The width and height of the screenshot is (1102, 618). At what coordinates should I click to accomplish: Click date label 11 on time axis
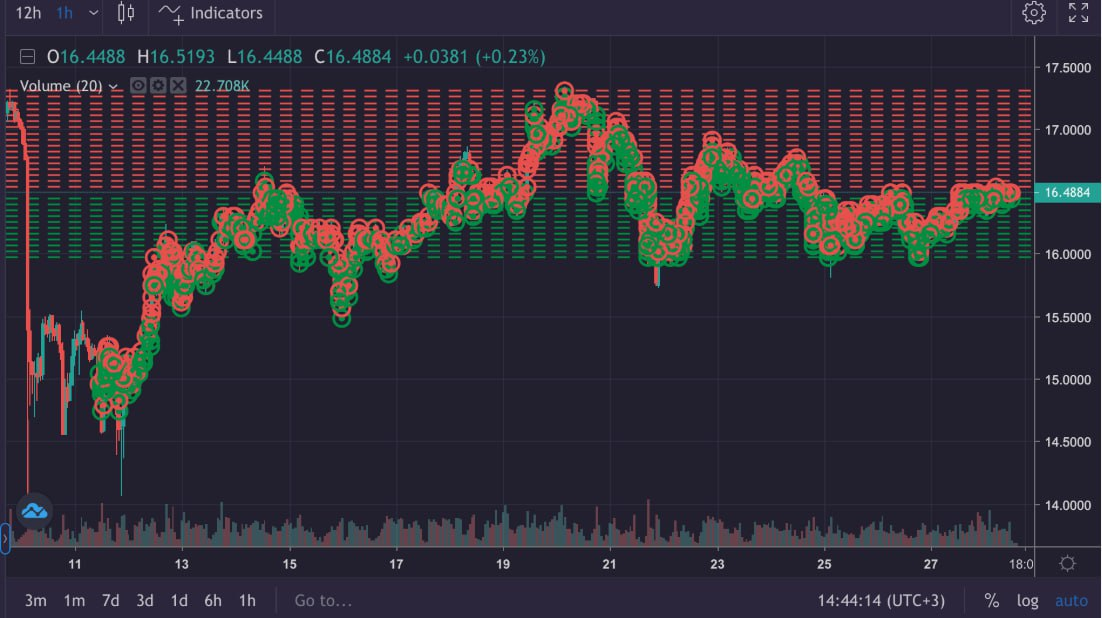[x=74, y=564]
